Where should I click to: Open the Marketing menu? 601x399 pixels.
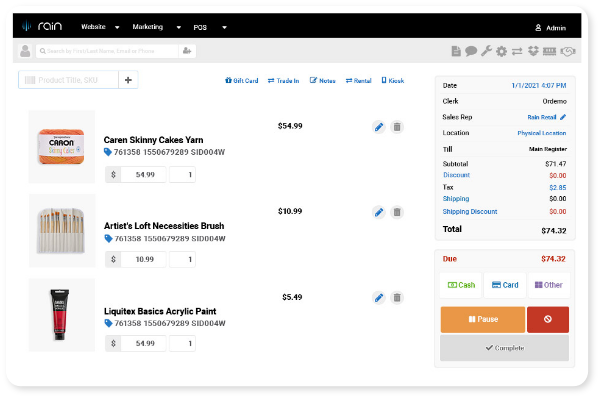[x=148, y=27]
